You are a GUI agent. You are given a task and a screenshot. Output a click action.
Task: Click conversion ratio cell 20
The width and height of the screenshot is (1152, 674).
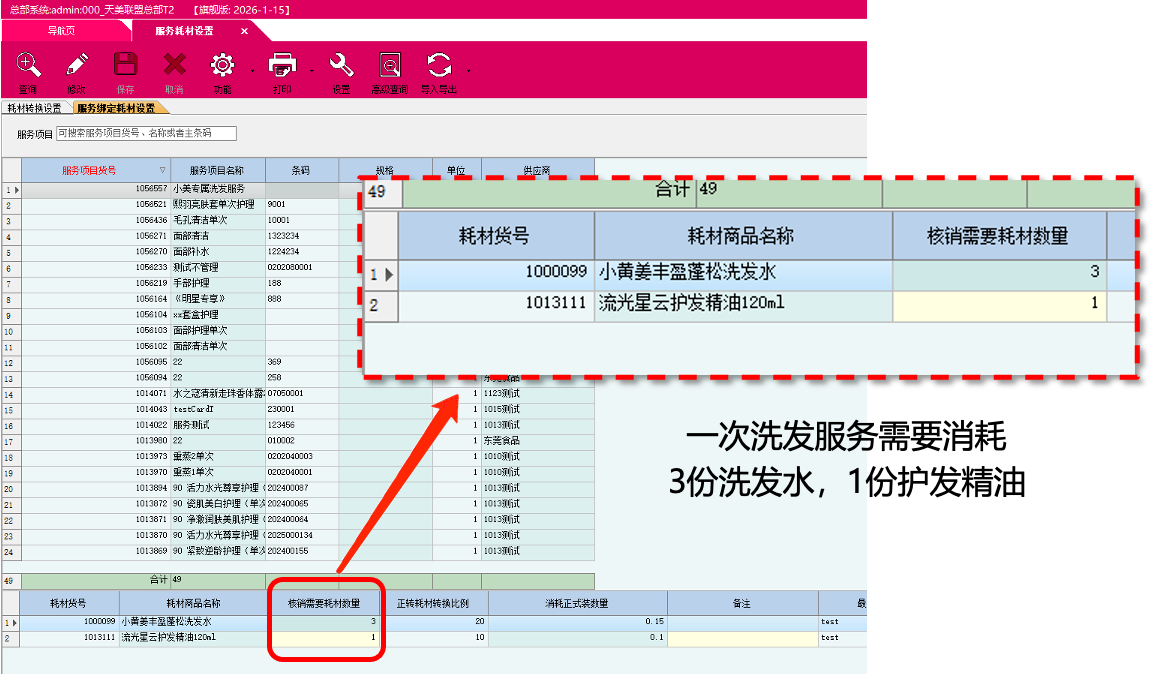435,622
